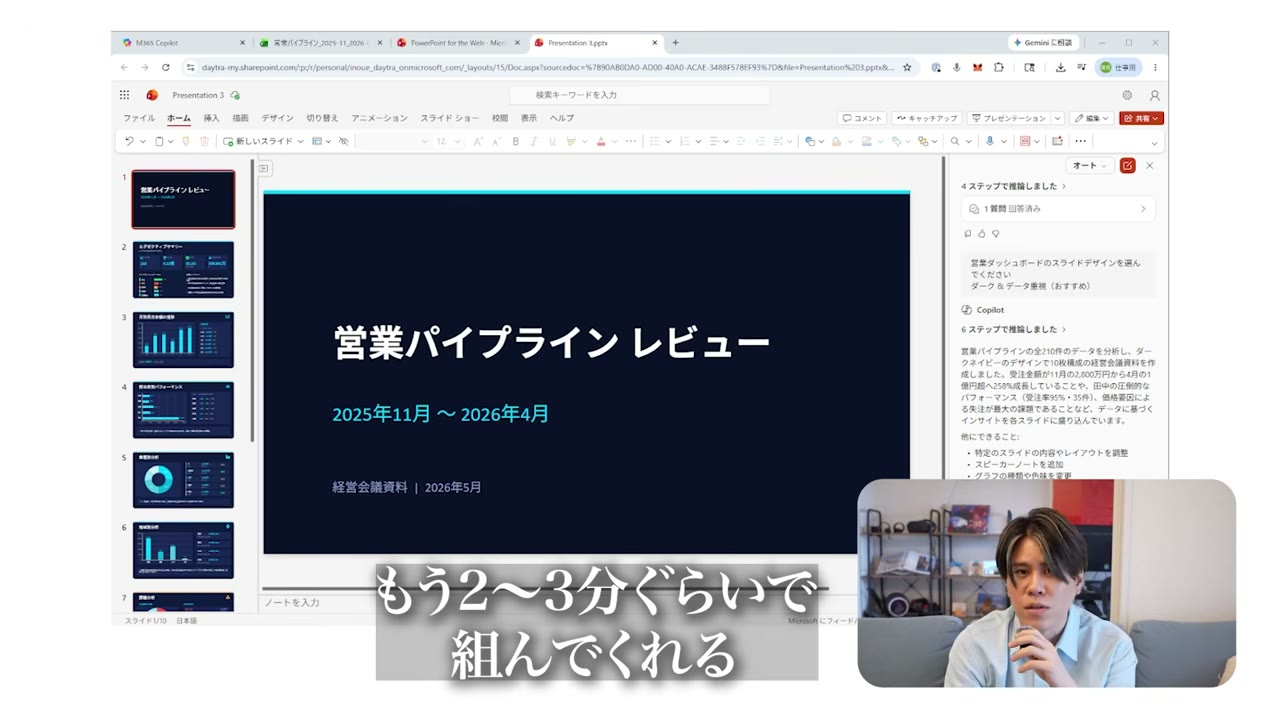Image resolution: width=1280 pixels, height=720 pixels.
Task: Click the font color icon
Action: [x=600, y=141]
